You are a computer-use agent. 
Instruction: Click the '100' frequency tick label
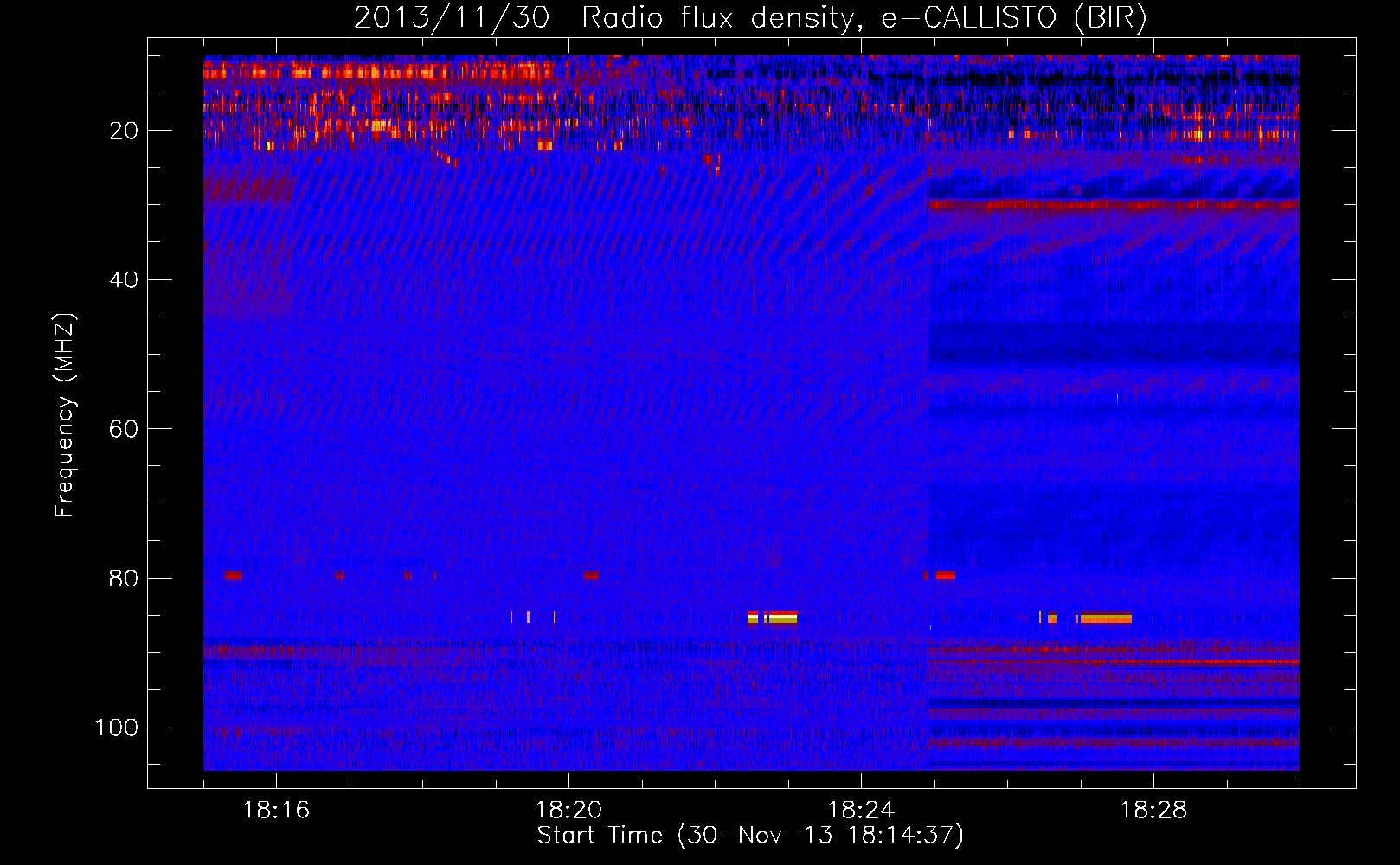[x=117, y=727]
